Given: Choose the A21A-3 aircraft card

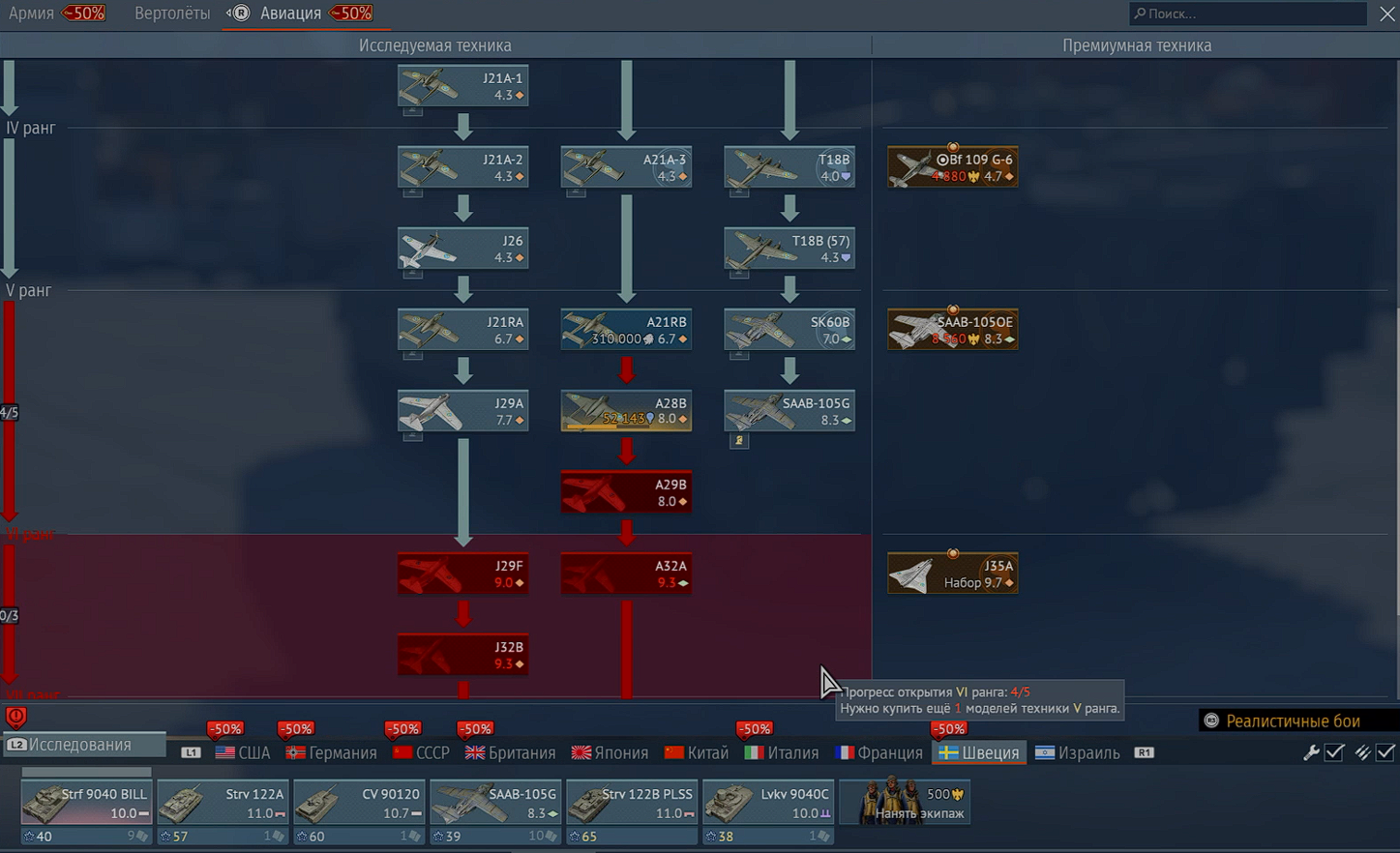Looking at the screenshot, I should tap(626, 167).
